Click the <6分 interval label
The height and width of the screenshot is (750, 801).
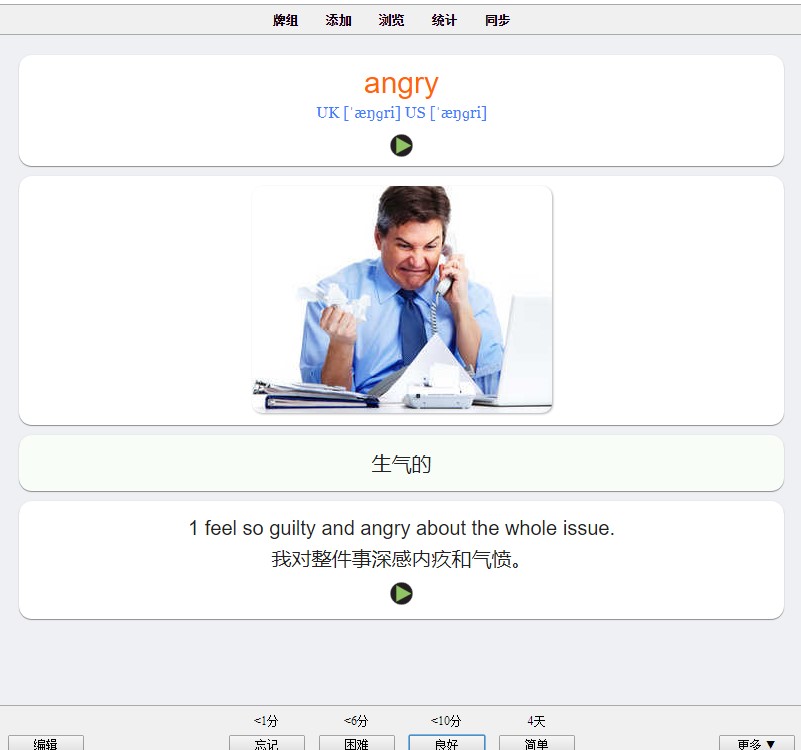click(x=356, y=721)
